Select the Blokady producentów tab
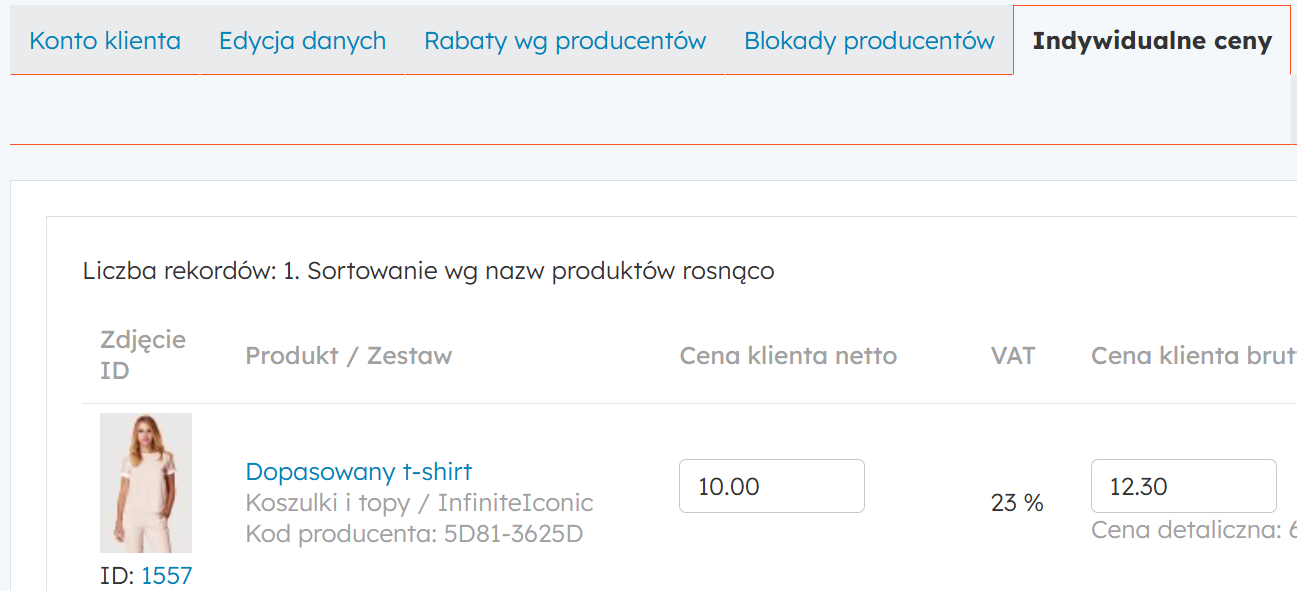The height and width of the screenshot is (591, 1297). 869,41
